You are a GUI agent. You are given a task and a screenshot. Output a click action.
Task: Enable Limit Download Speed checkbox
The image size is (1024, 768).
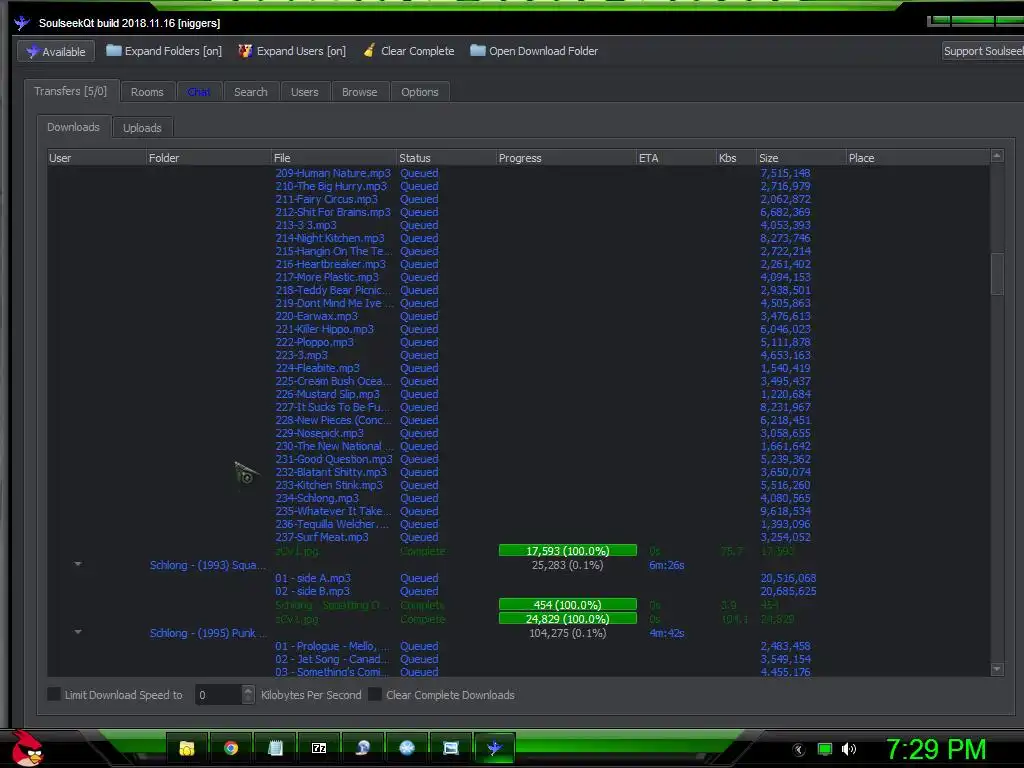tap(54, 694)
